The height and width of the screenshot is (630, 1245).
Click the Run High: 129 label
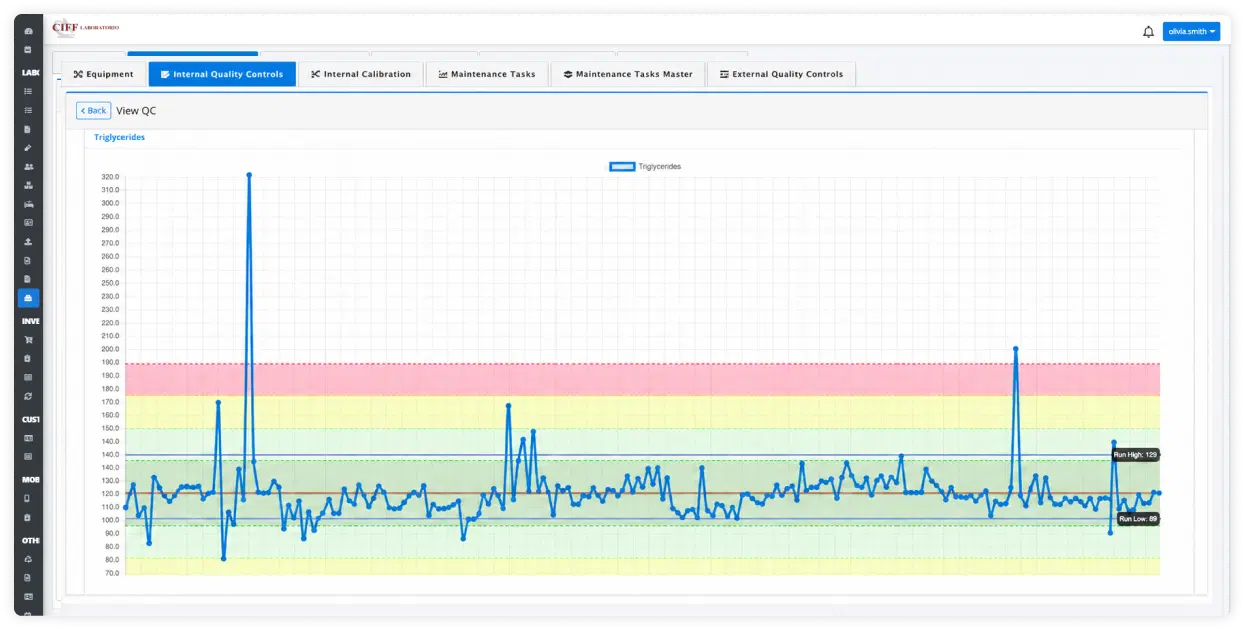click(1135, 455)
